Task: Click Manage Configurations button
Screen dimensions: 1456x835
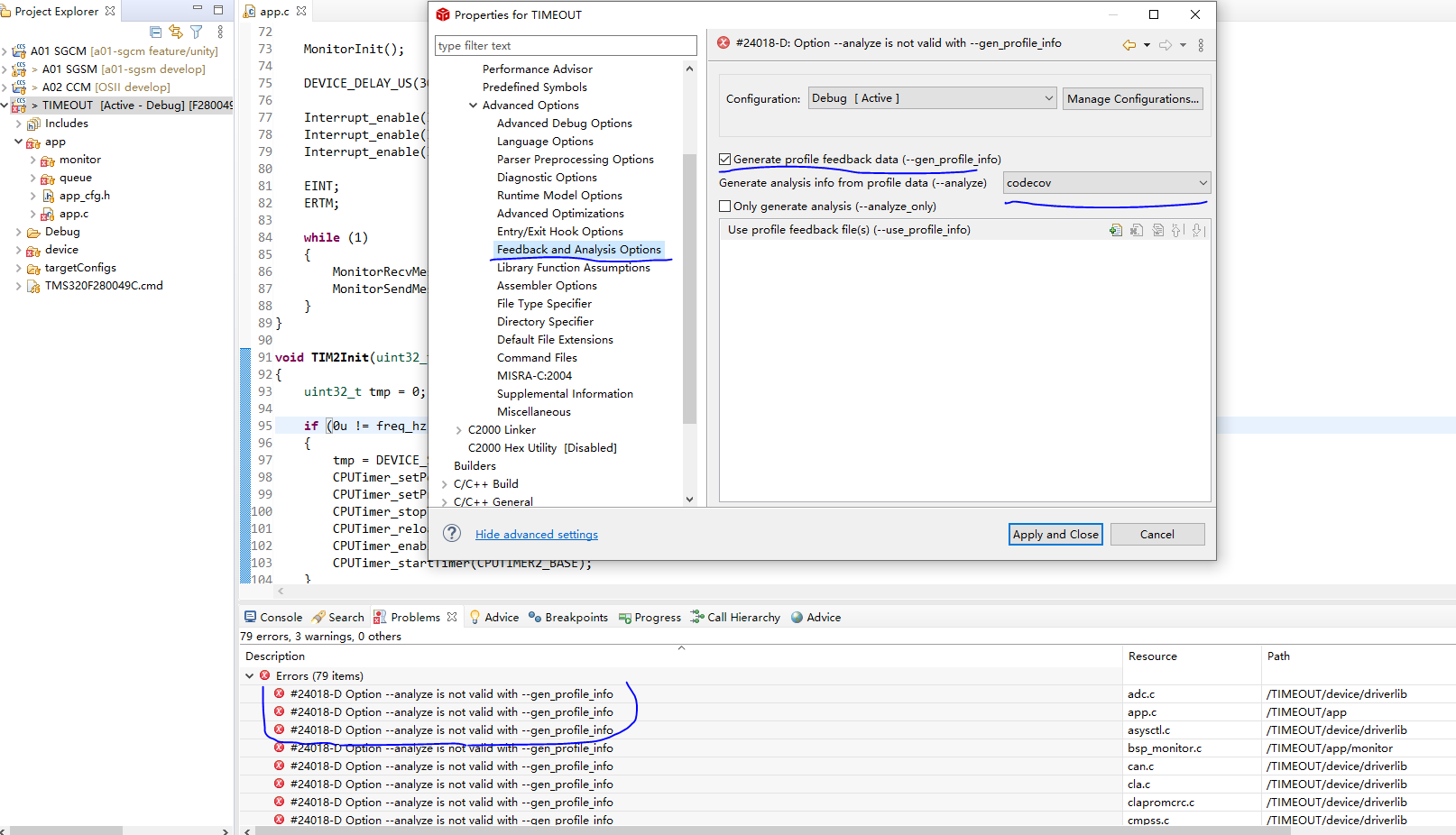Action: [1133, 98]
